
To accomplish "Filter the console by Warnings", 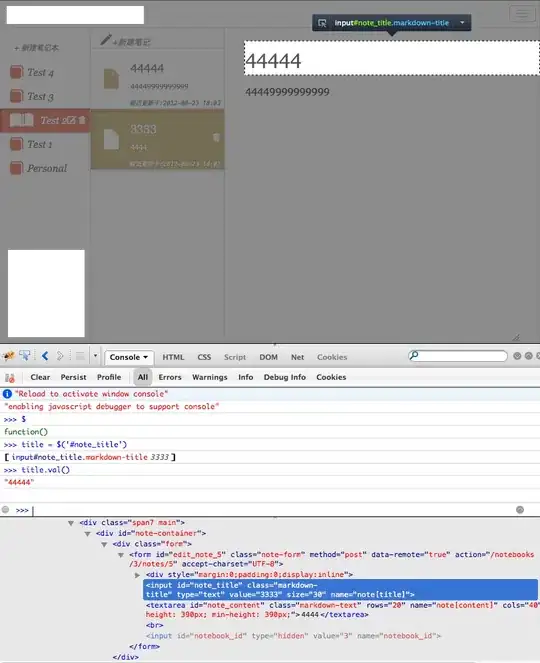I will coord(210,377).
